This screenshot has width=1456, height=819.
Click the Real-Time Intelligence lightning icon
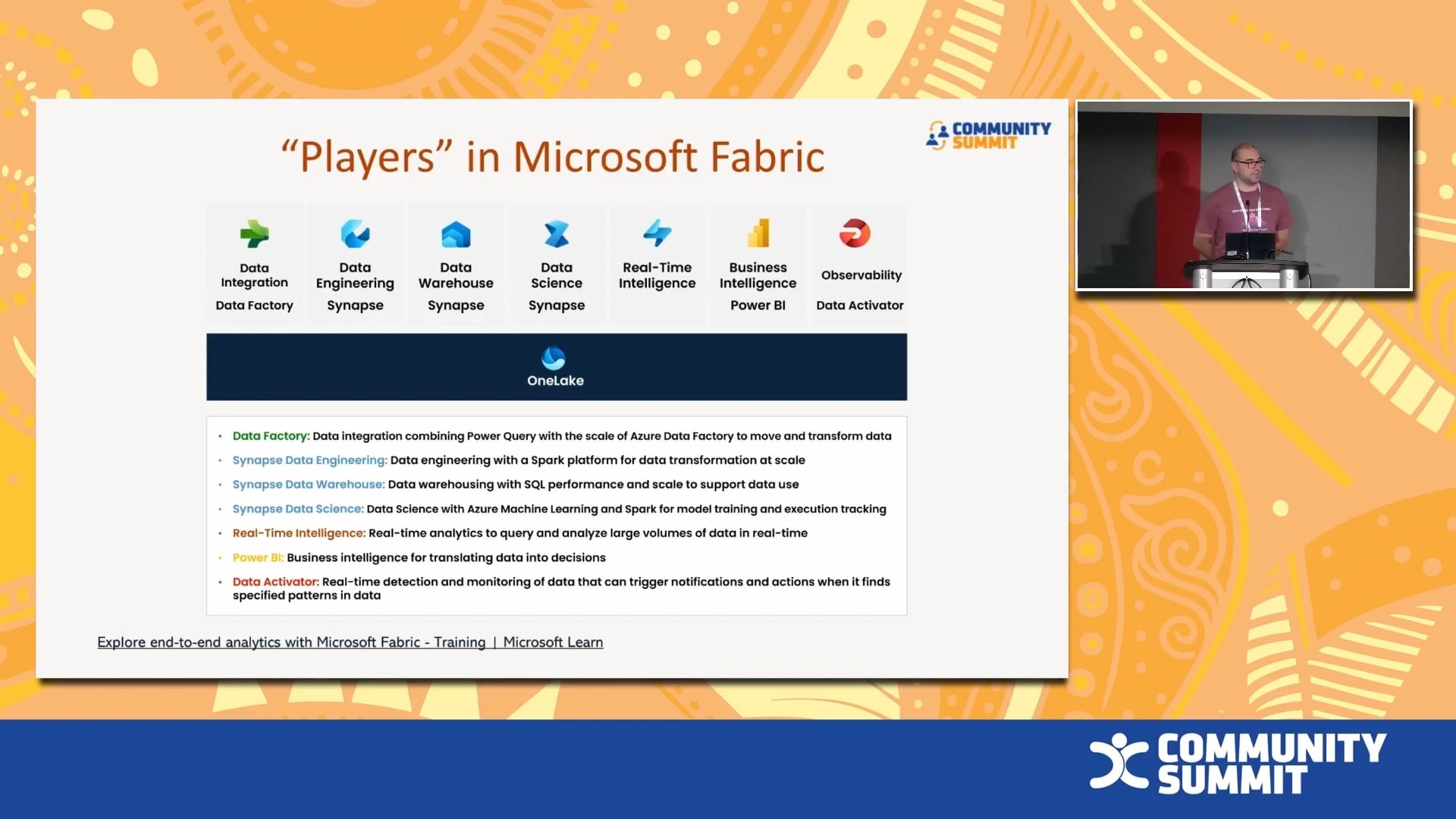(x=657, y=234)
